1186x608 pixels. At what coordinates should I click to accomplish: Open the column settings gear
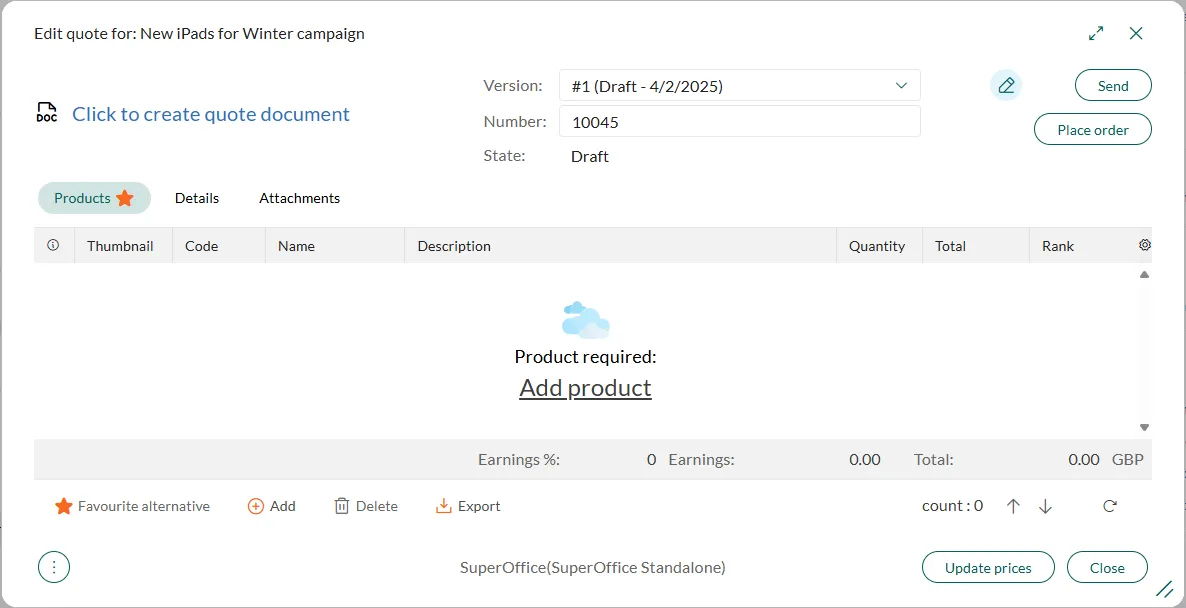point(1144,245)
